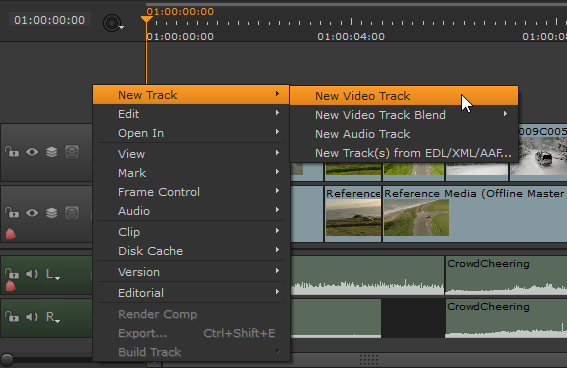
Task: Click the layers icon on the second video track
Action: 52,213
